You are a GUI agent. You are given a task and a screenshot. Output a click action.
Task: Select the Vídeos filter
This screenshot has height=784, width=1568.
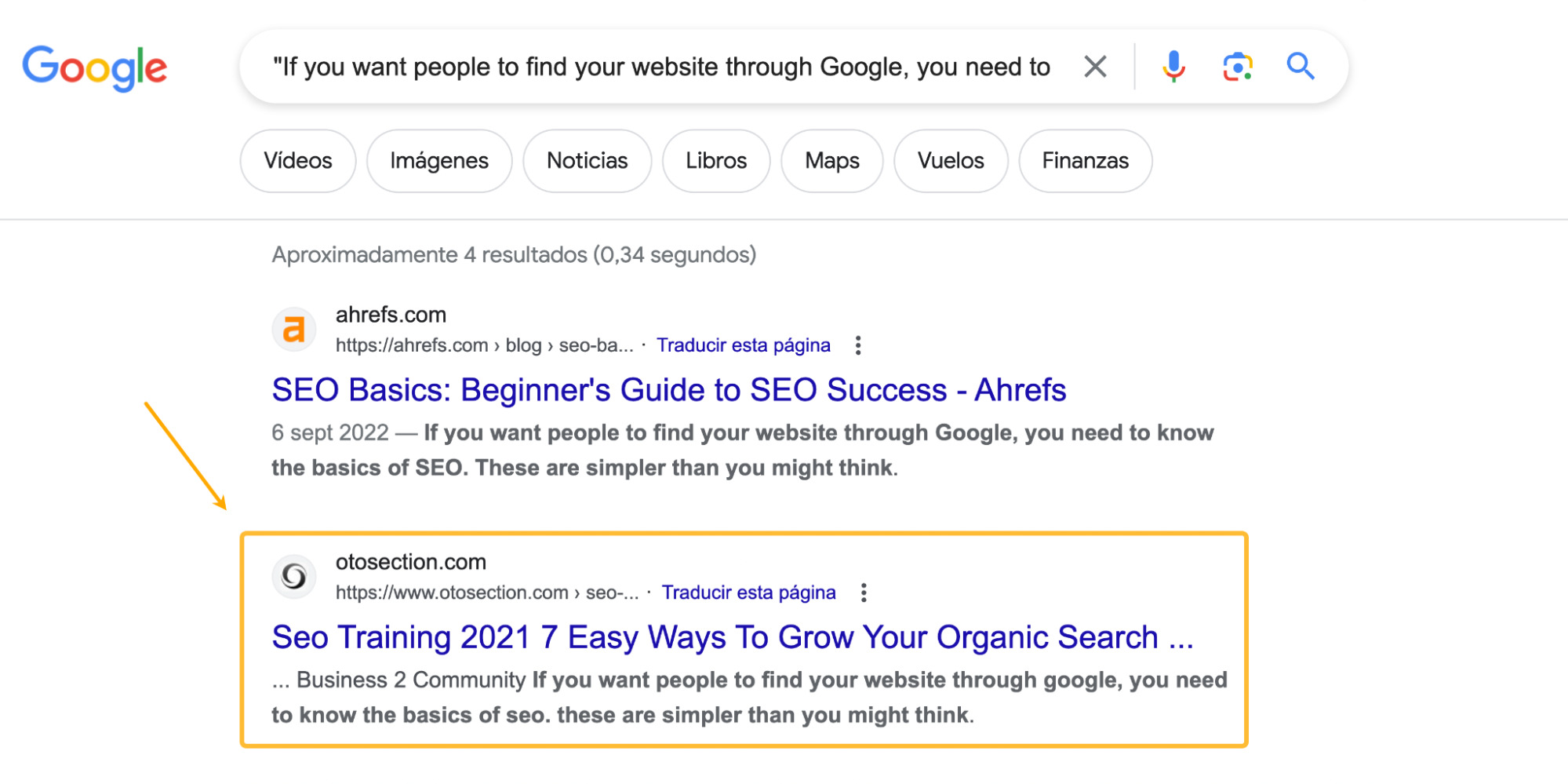[x=297, y=161]
